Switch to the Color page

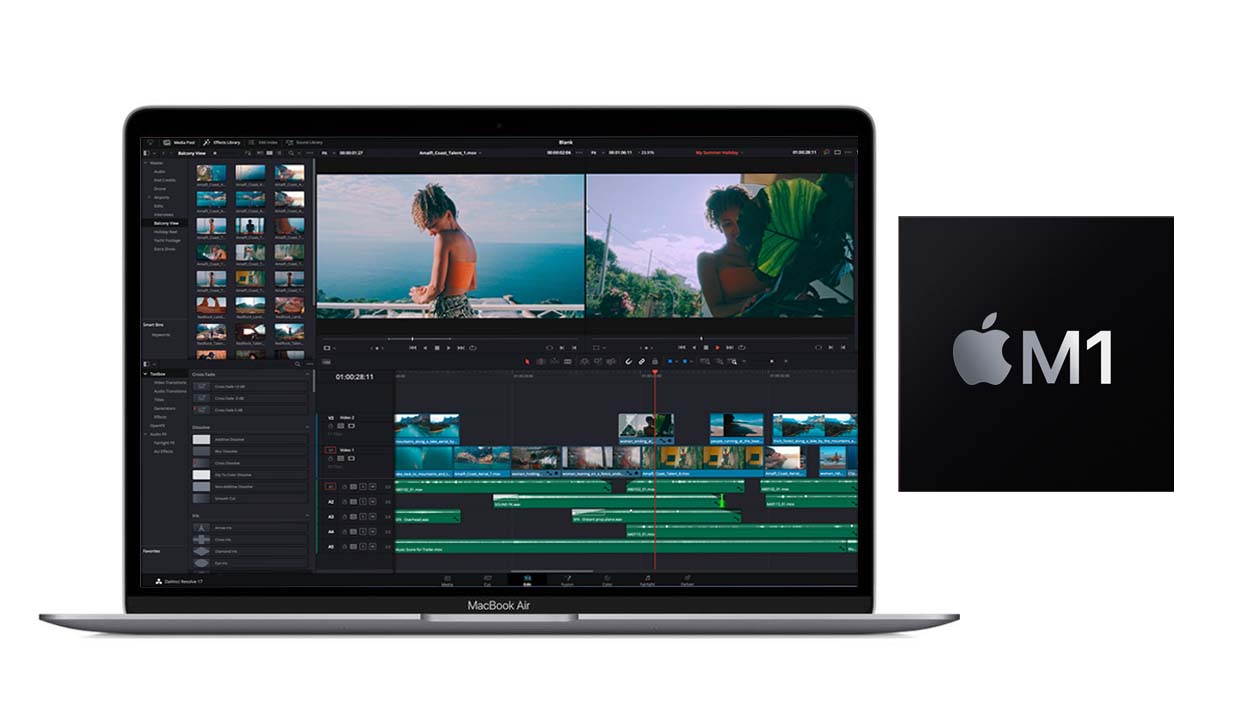[607, 581]
